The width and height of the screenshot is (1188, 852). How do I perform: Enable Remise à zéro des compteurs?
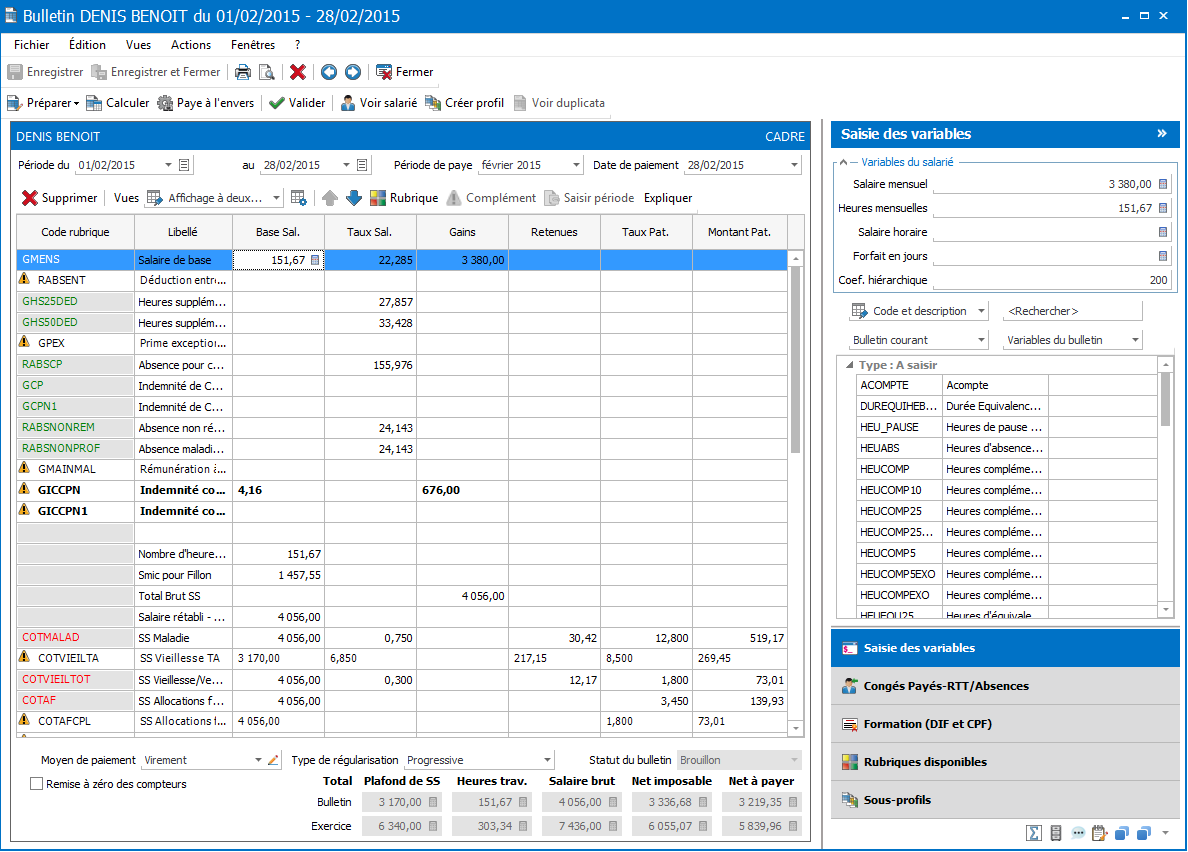[38, 784]
